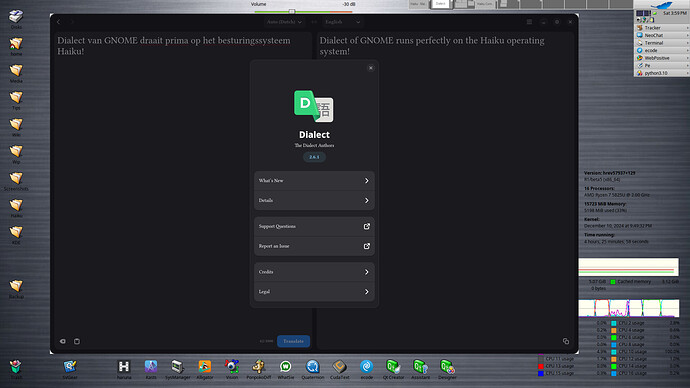This screenshot has height=388, width=690.
Task: Launch Qt Assistant from the dock
Action: point(420,369)
